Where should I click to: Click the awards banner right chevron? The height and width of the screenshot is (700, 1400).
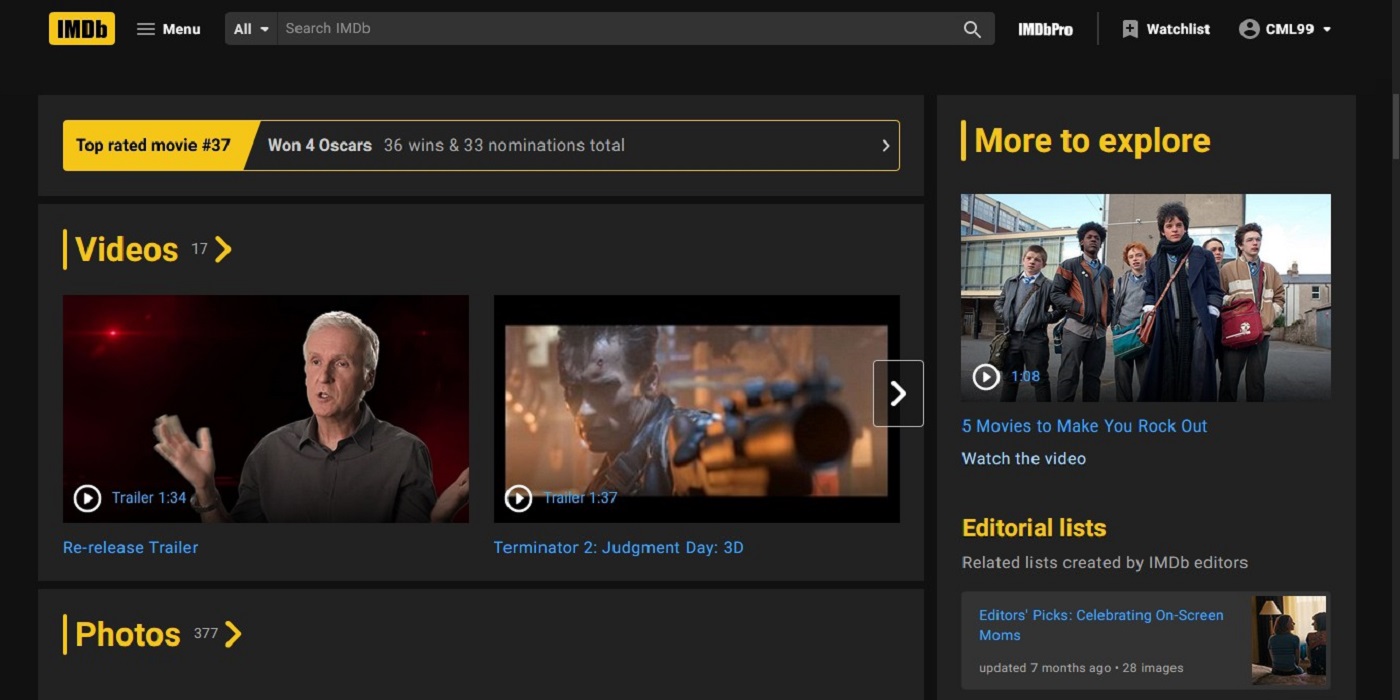885,145
